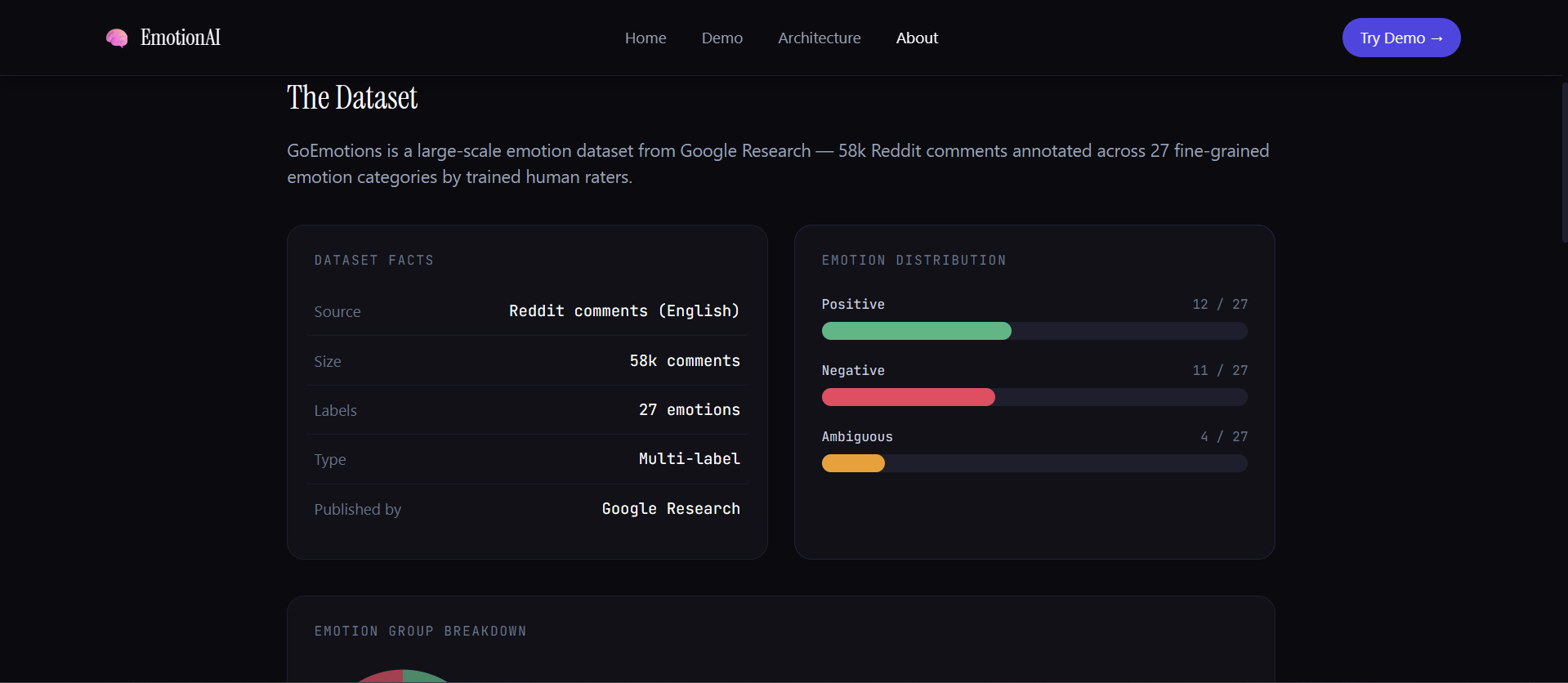Select the 'Multi-label' value

[690, 459]
